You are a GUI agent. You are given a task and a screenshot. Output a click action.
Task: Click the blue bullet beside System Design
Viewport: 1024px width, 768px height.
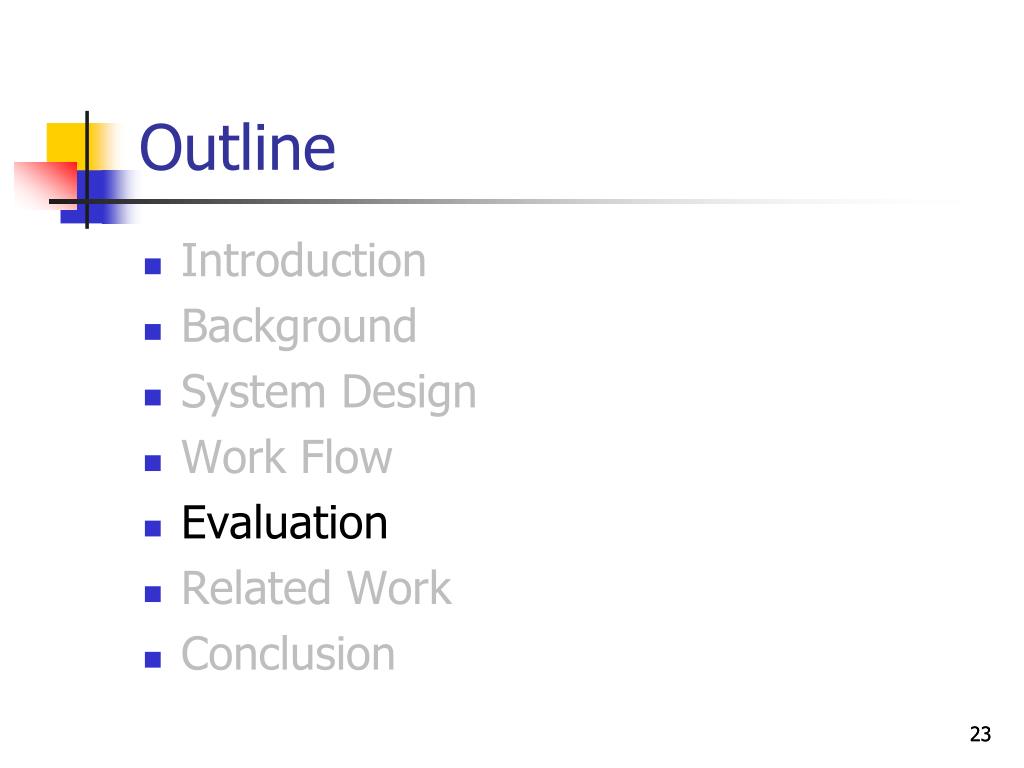pos(153,397)
